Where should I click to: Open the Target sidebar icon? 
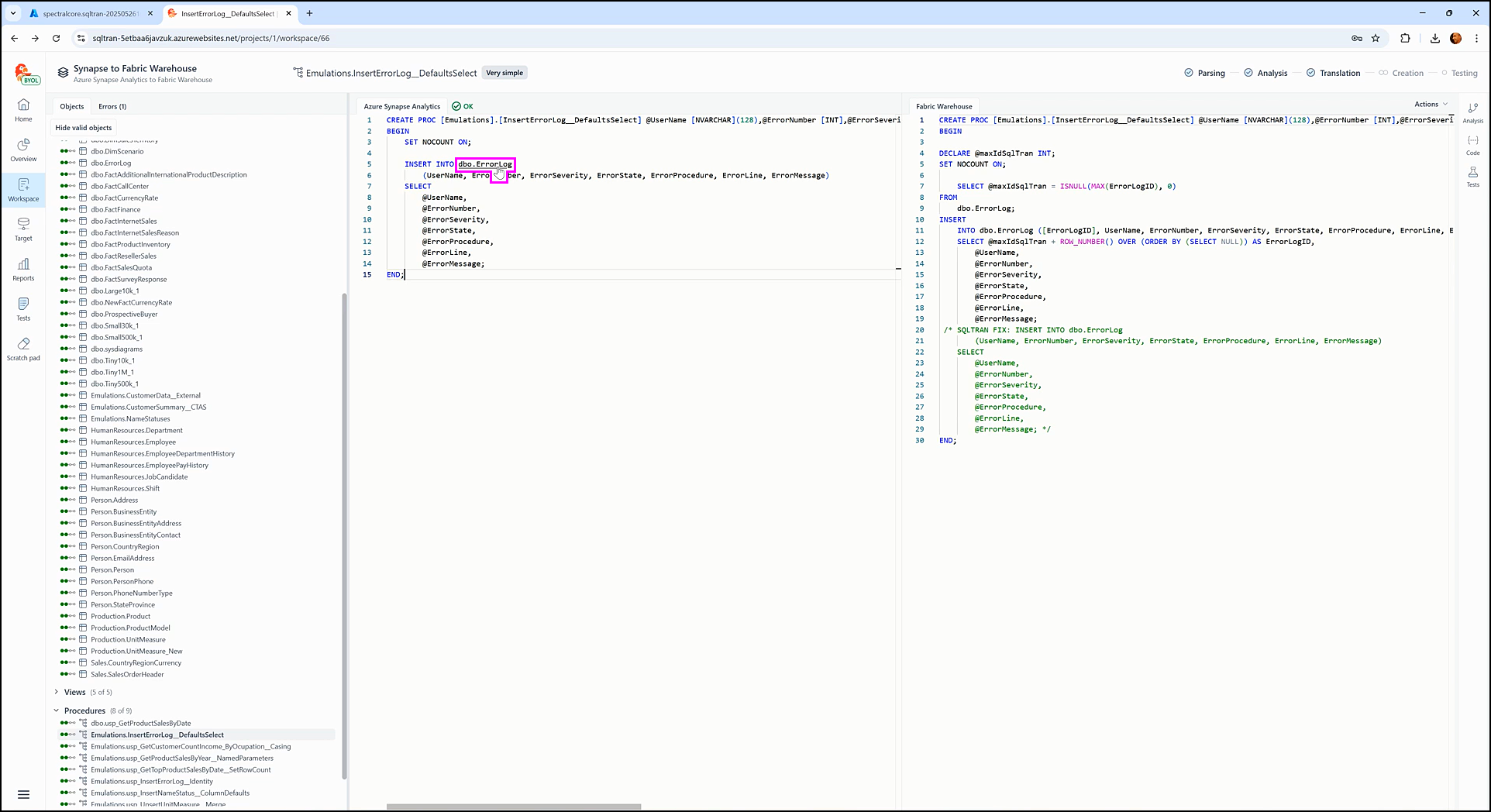(23, 229)
